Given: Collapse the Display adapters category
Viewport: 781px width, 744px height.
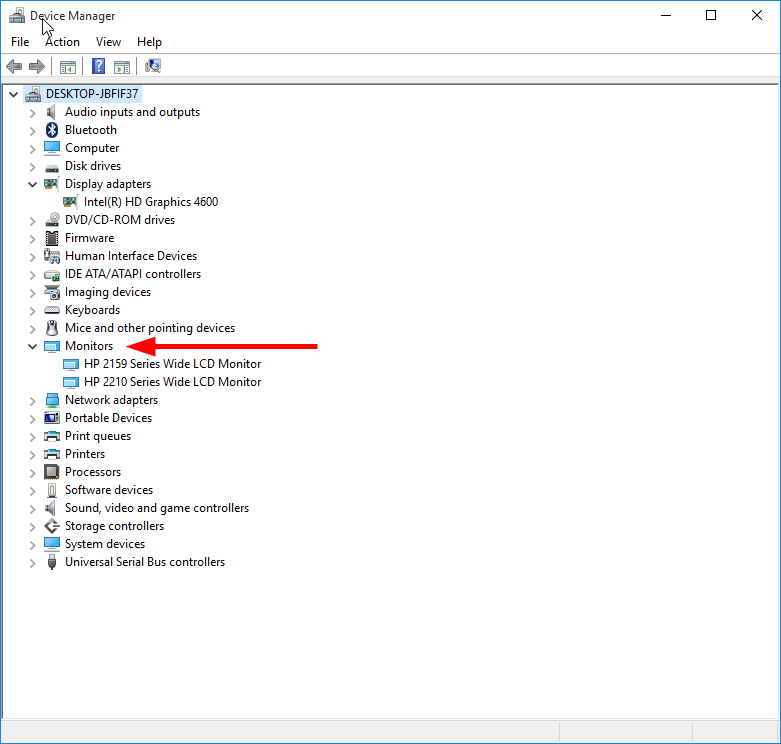Looking at the screenshot, I should coord(32,184).
